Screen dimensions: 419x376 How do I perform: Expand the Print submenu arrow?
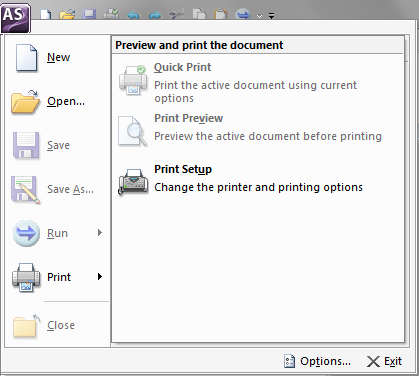[x=100, y=277]
